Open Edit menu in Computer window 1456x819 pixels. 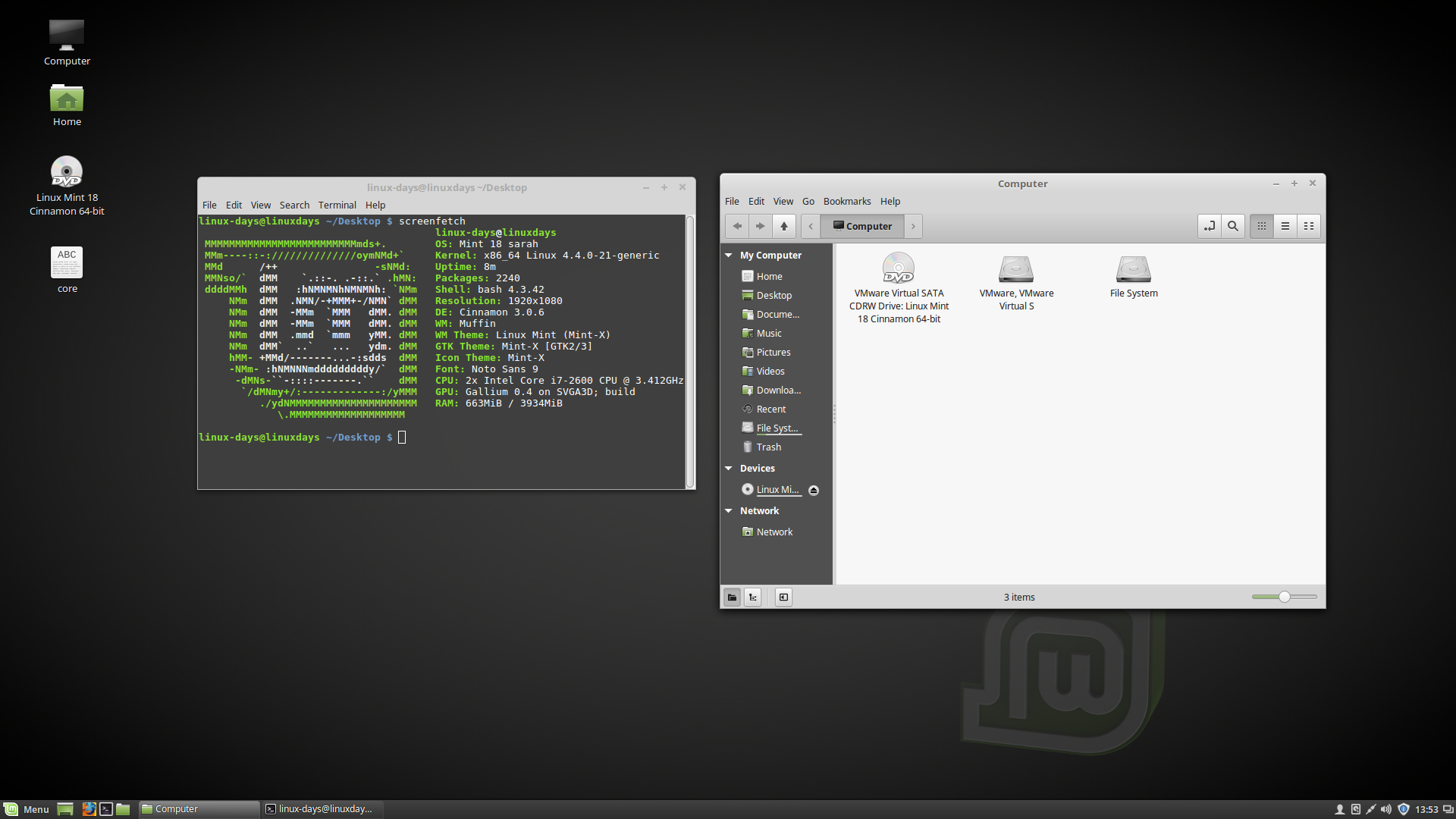(x=756, y=202)
